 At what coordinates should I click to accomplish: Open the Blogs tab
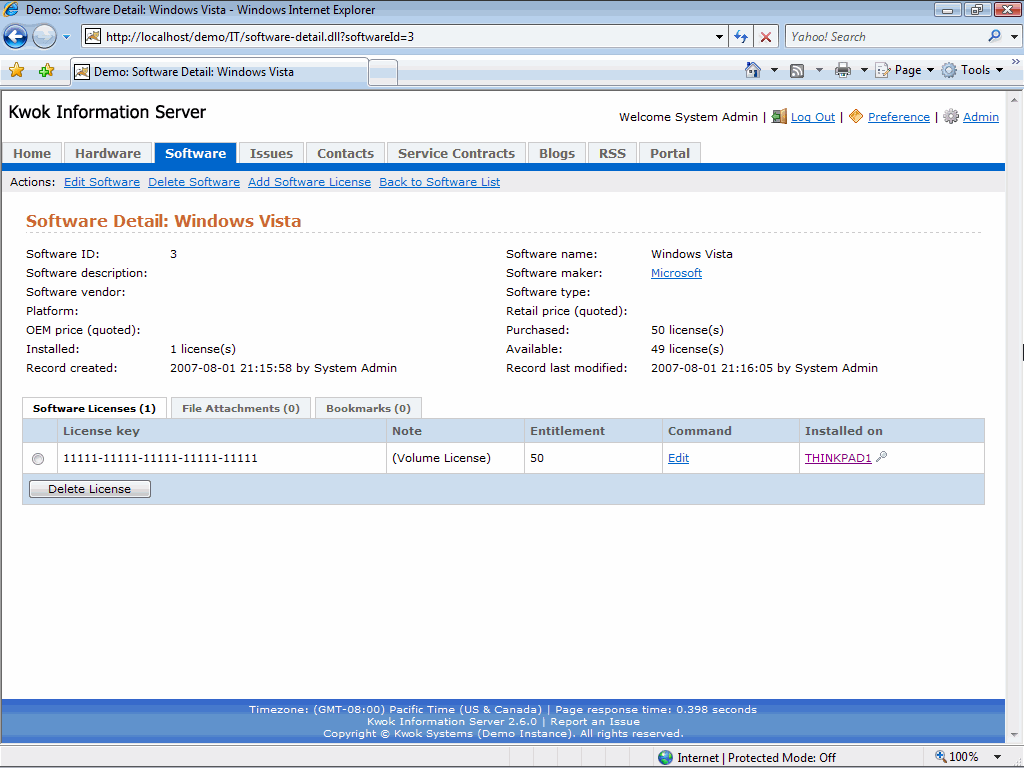tap(557, 153)
